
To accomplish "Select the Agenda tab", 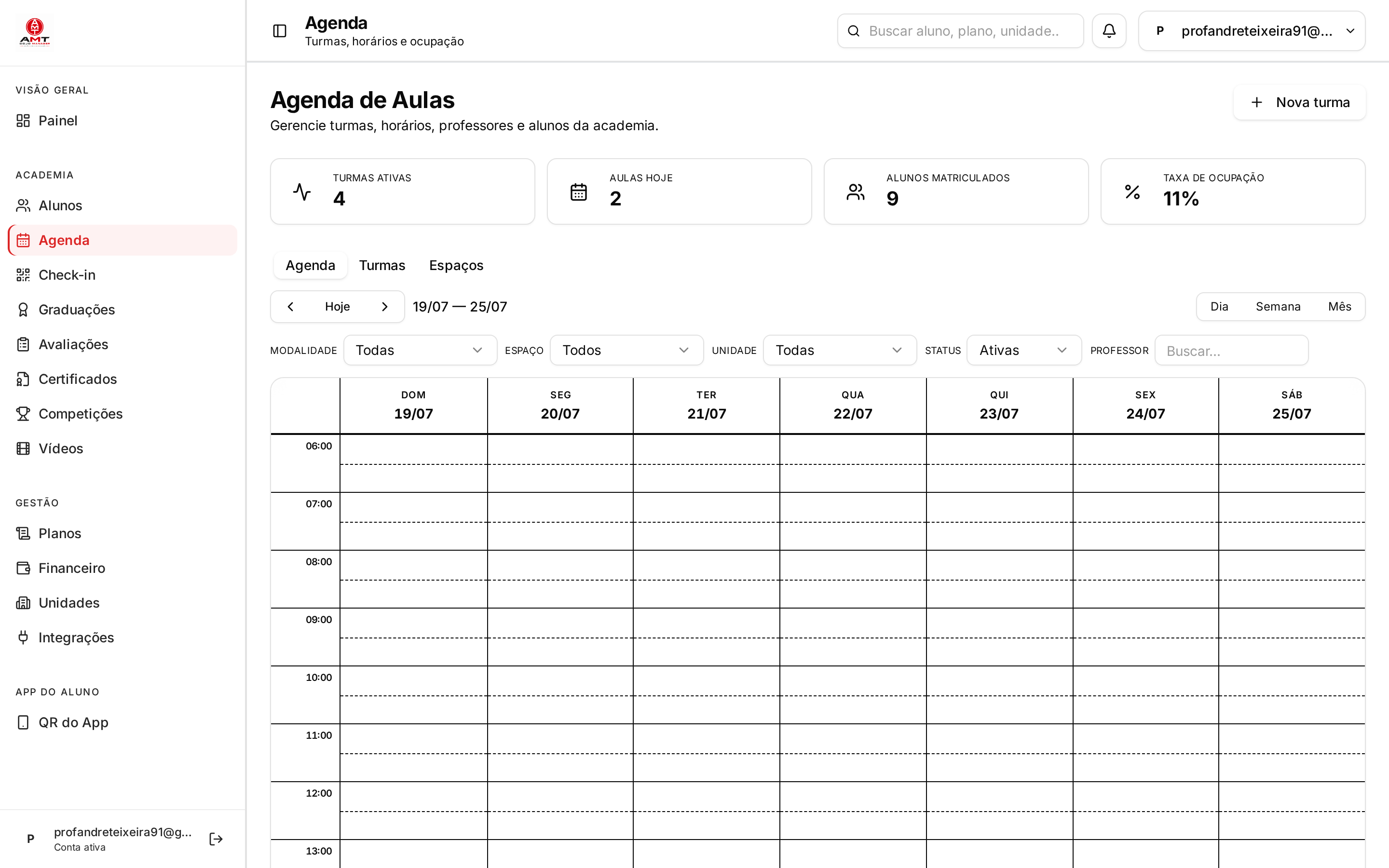I will [311, 265].
